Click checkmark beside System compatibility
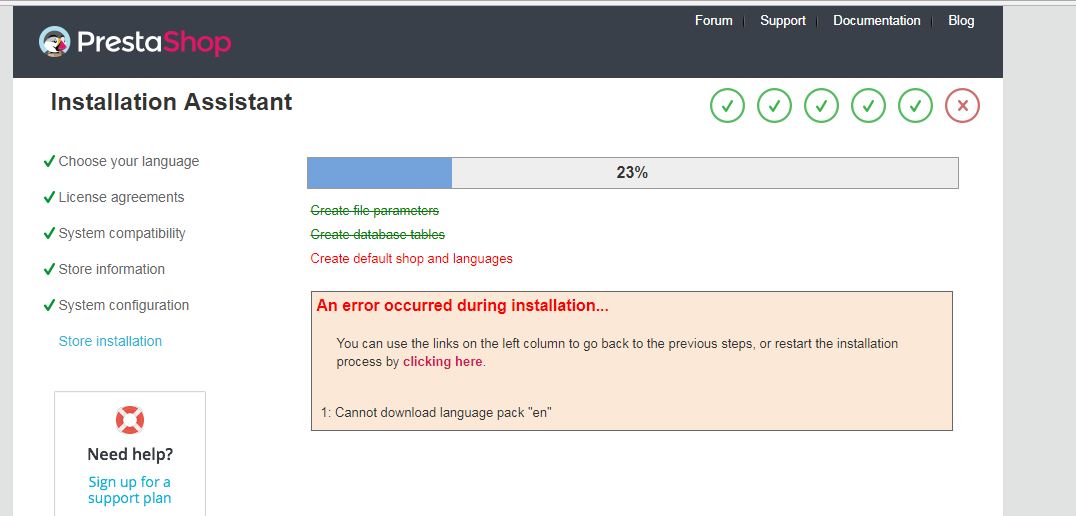1076x516 pixels. point(49,233)
